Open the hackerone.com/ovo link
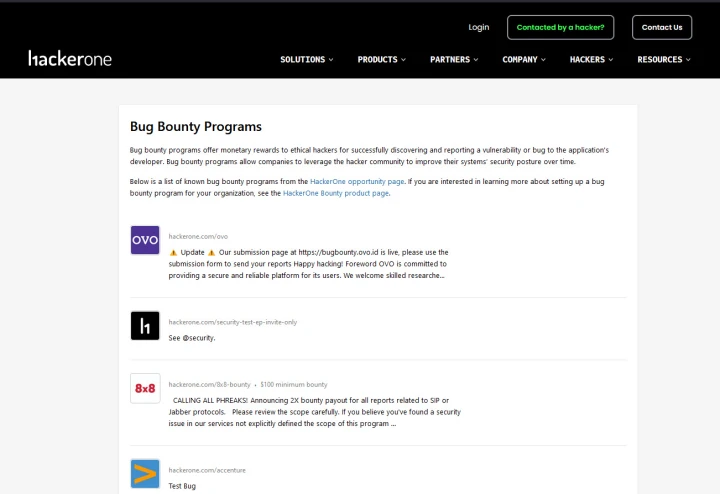The height and width of the screenshot is (494, 720). pos(198,236)
